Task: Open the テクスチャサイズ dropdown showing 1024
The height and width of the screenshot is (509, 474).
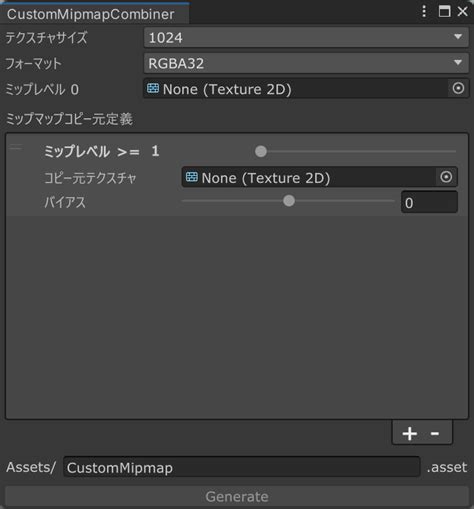Action: point(306,37)
